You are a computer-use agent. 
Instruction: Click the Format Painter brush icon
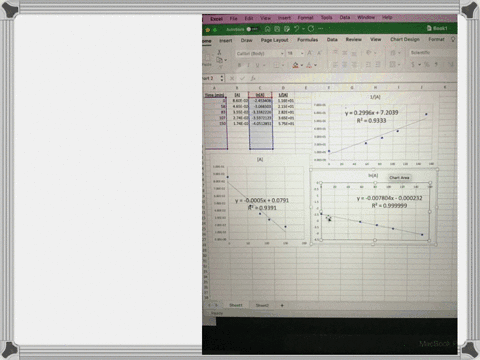click(220, 67)
